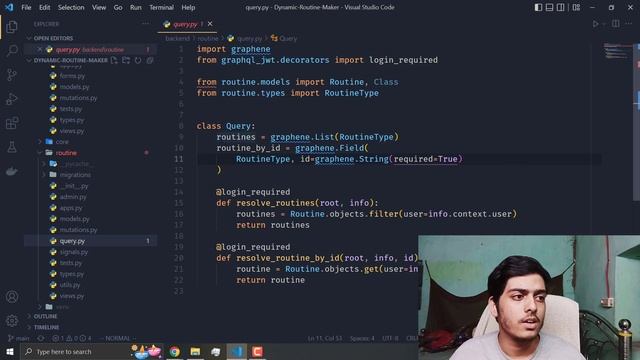Open forms.py in the explorer
Screen dimensions: 640x360
[x=72, y=76]
